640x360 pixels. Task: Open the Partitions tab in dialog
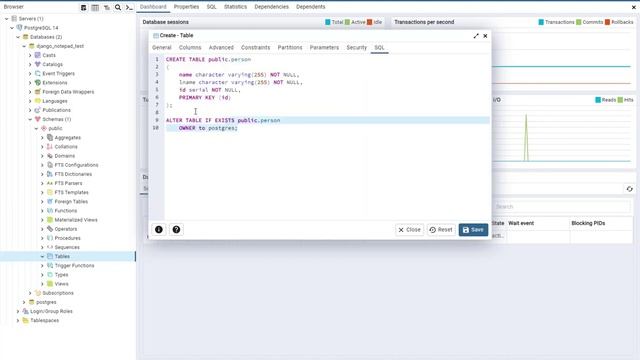pos(290,48)
